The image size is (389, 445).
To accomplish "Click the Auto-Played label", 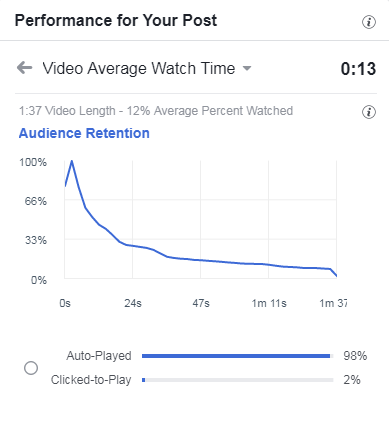I will click(99, 356).
